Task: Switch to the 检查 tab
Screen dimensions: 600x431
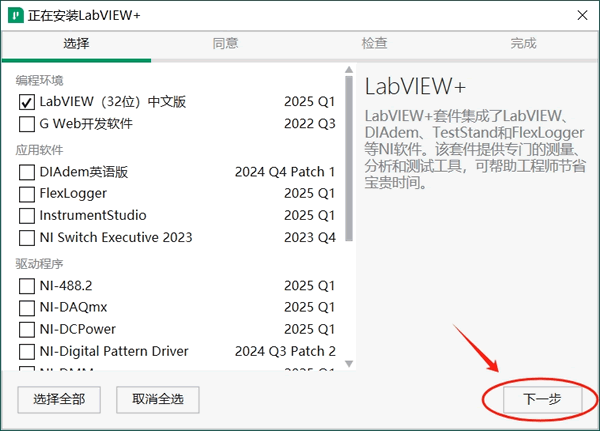Action: tap(374, 43)
